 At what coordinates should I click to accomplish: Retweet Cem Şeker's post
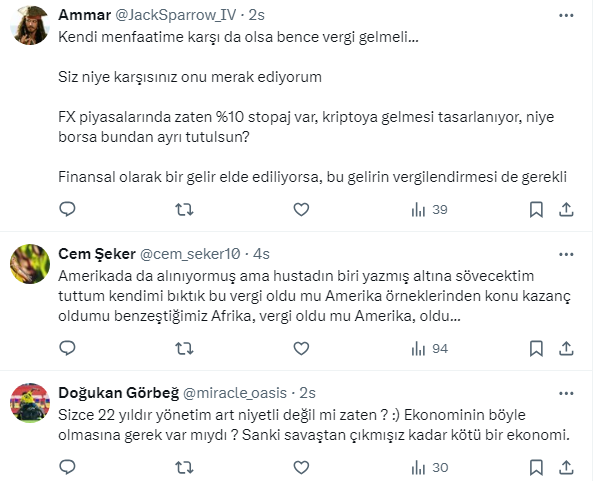tap(185, 348)
